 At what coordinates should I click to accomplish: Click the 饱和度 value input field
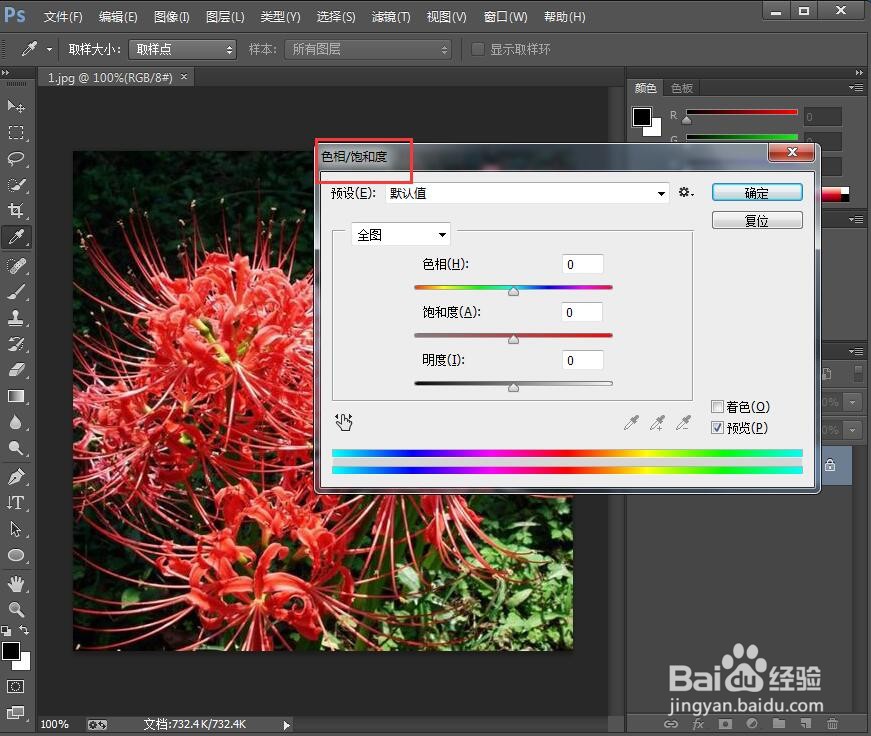tap(582, 312)
